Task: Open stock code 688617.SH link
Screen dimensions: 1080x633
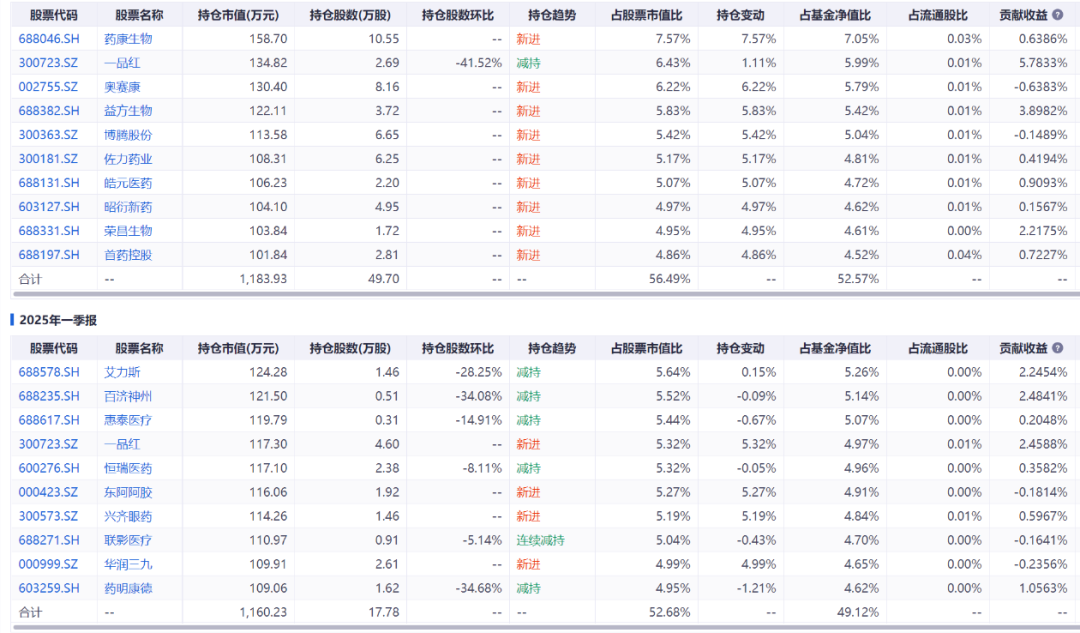Action: coord(49,420)
